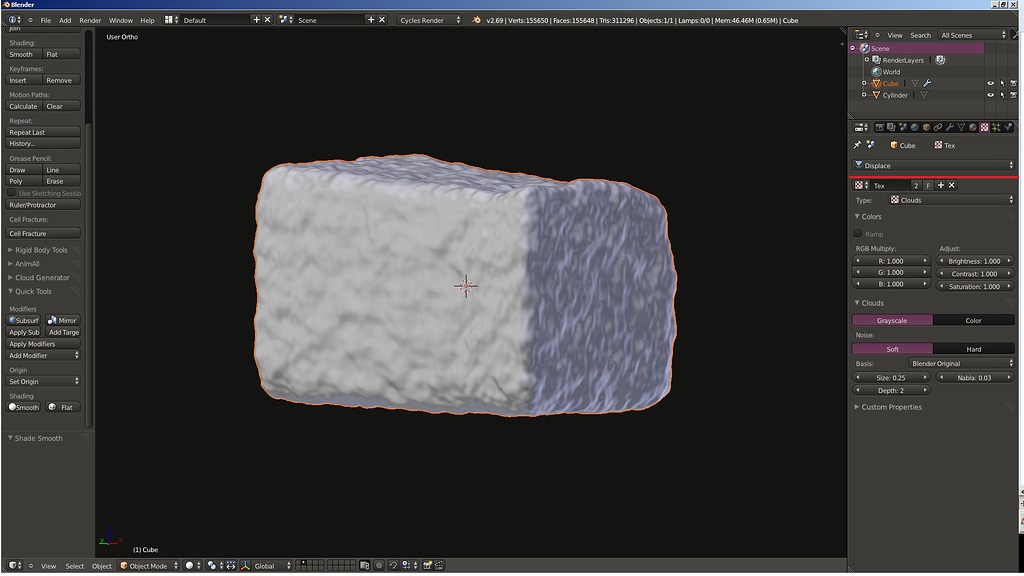Add new texture with plus icon

point(941,185)
